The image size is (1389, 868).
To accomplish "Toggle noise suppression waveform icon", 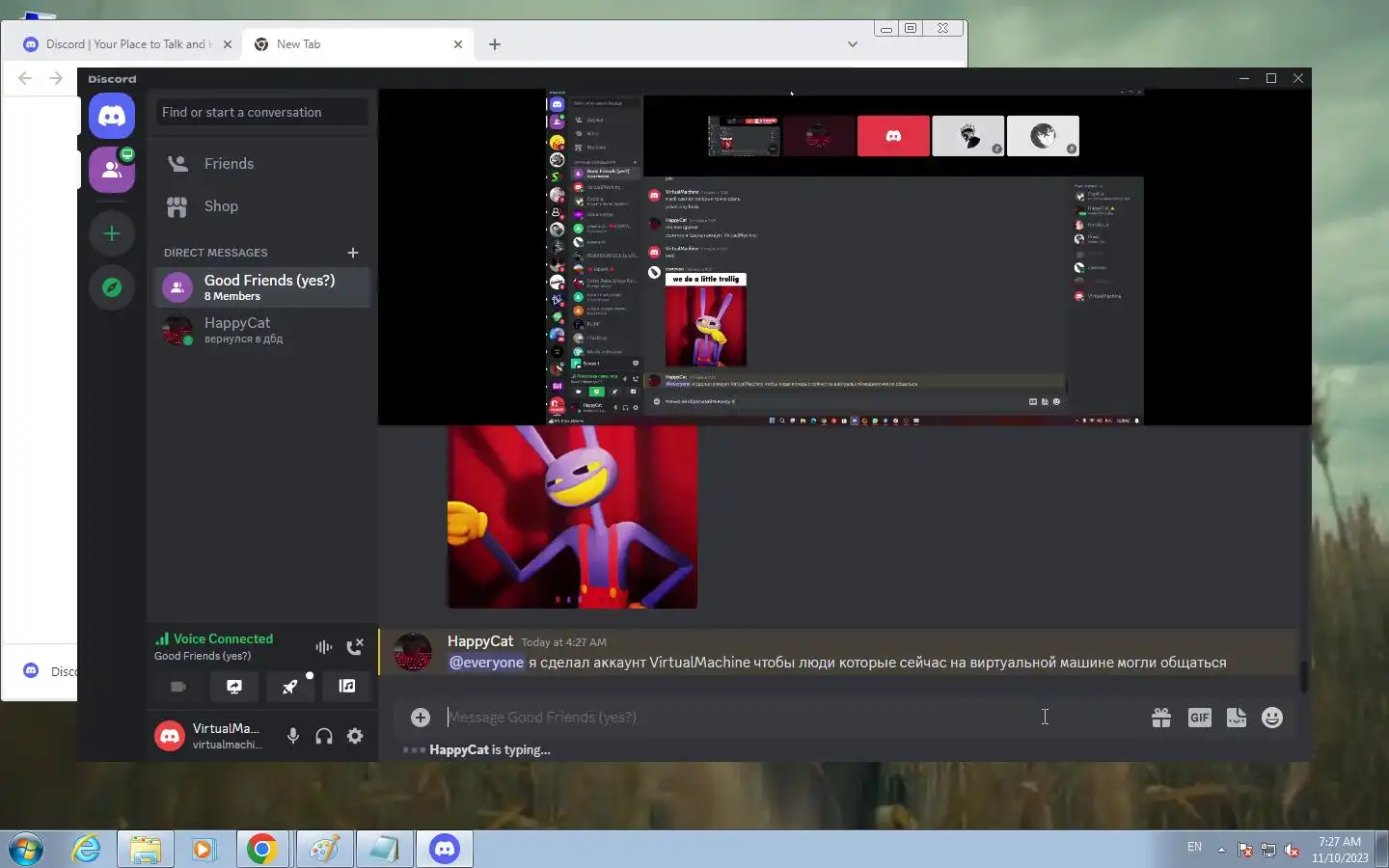I will (324, 647).
